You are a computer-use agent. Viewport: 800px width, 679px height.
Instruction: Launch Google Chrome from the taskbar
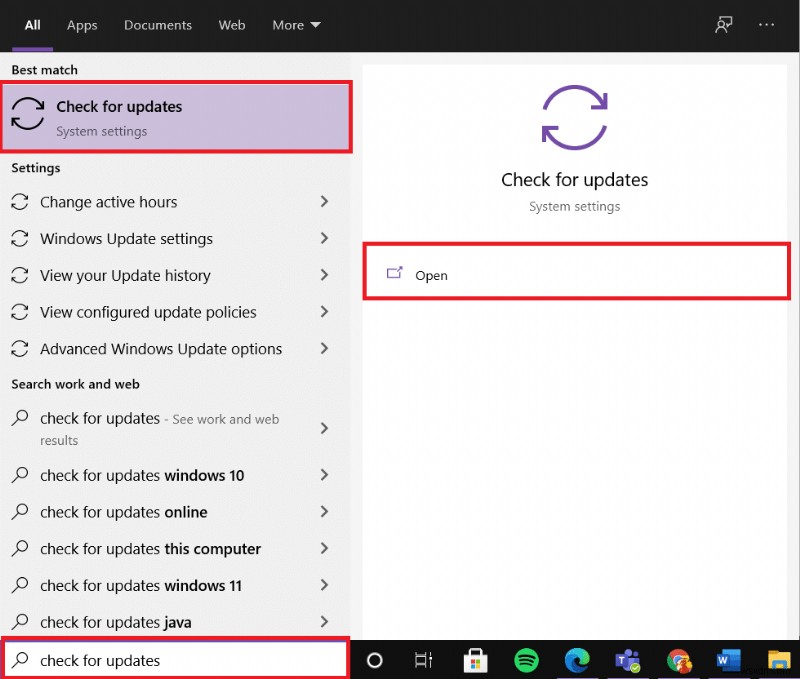(x=679, y=660)
